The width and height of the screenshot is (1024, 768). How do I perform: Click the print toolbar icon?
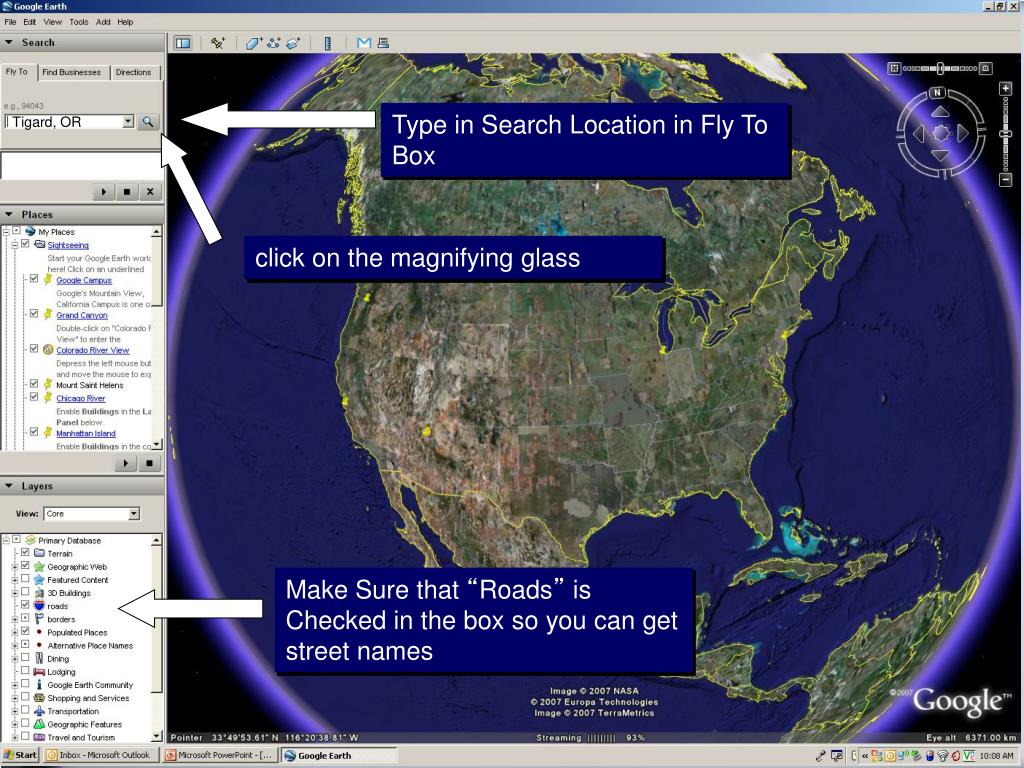pyautogui.click(x=383, y=43)
